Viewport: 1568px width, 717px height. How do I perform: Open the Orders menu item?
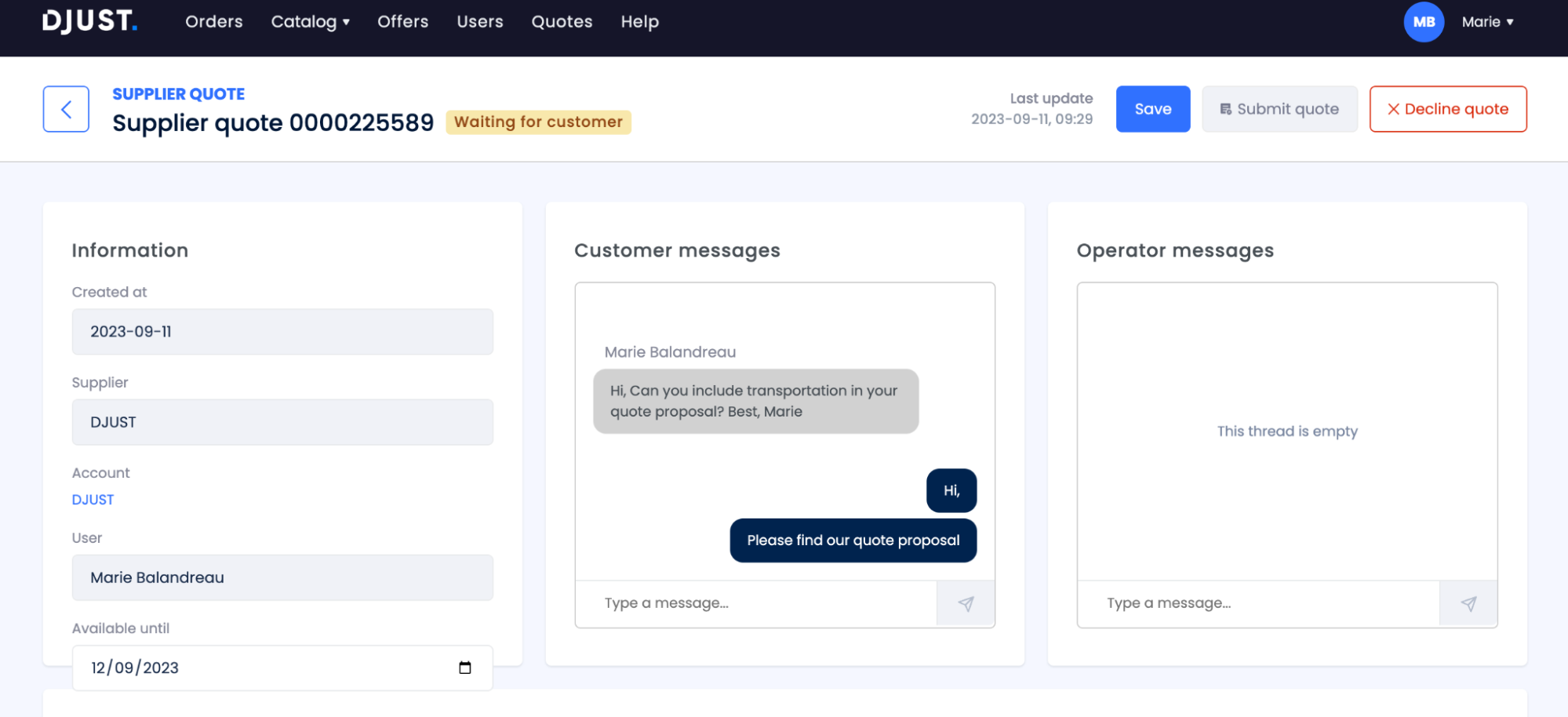(213, 22)
